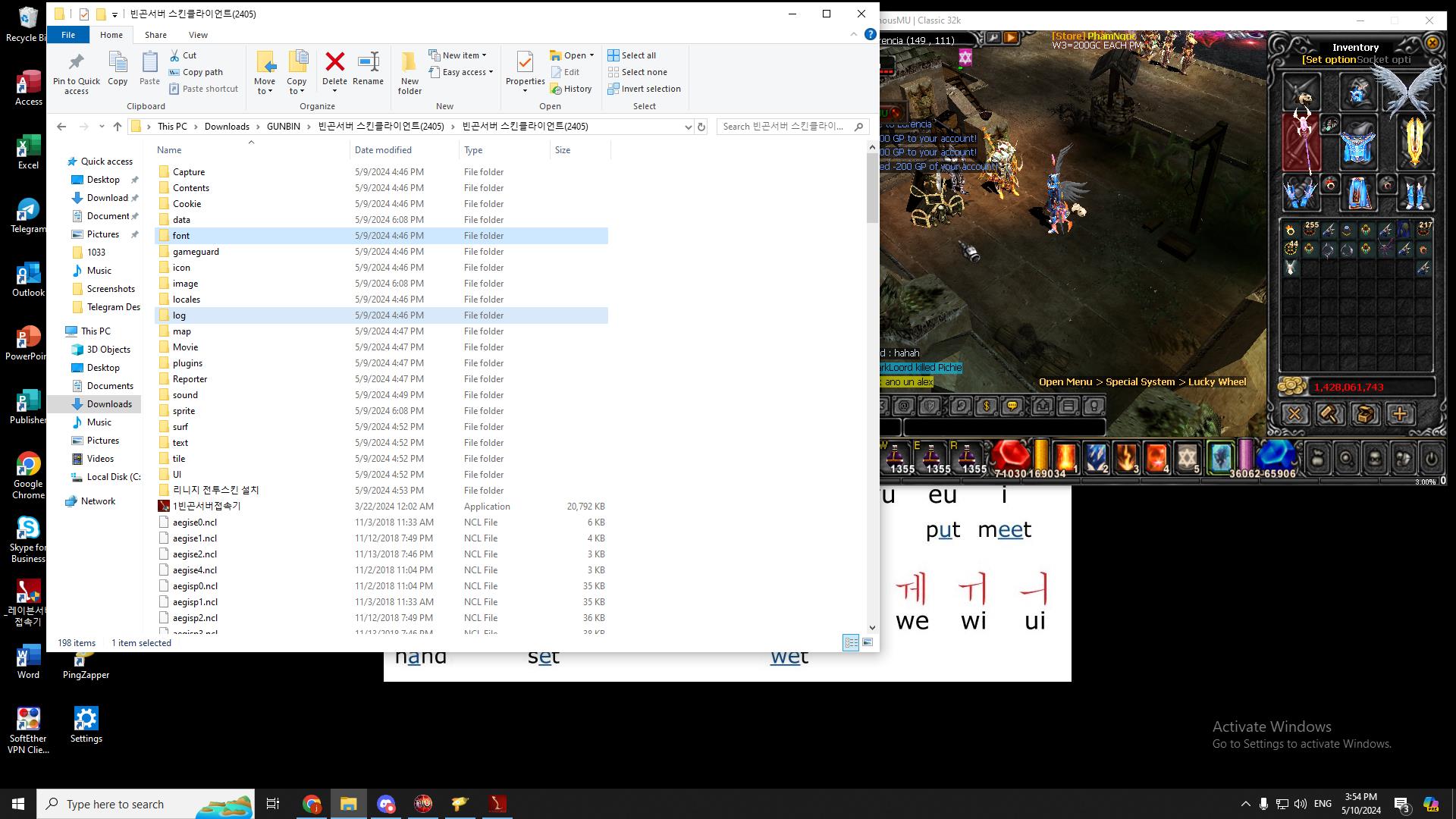The height and width of the screenshot is (819, 1456).
Task: Switch to details view in status bar
Action: (x=851, y=643)
